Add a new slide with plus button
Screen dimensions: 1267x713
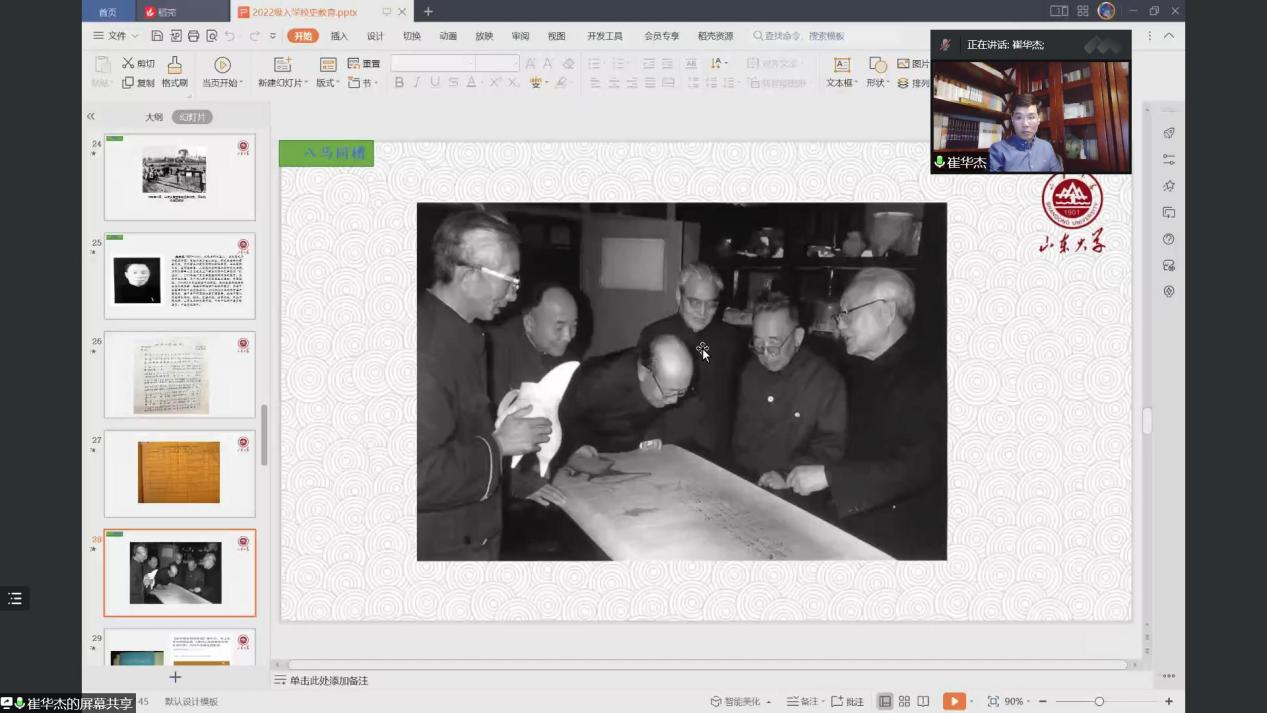point(175,677)
